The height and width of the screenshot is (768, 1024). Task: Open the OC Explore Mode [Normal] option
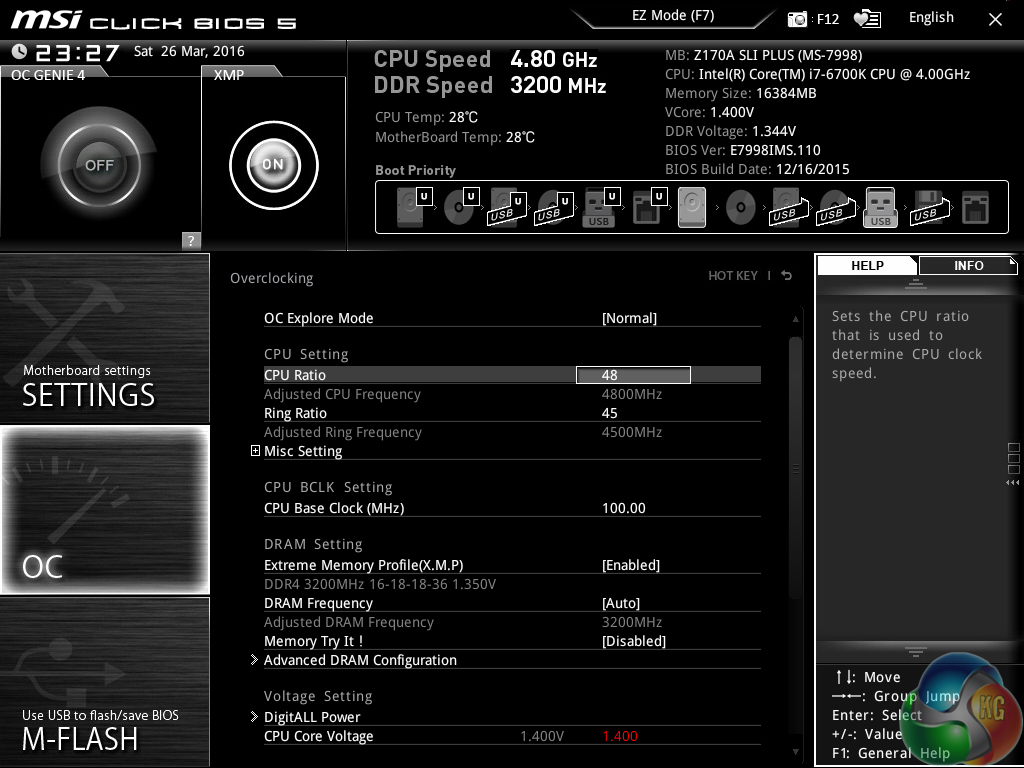pos(630,318)
